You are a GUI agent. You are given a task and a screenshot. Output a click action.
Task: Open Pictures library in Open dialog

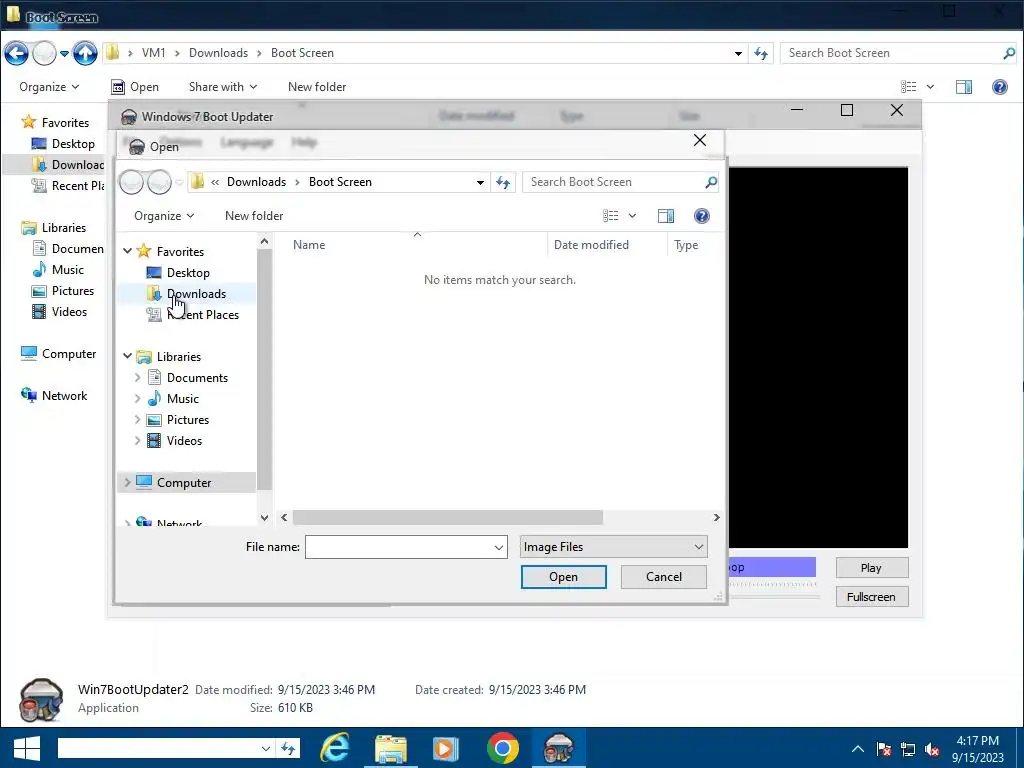click(187, 419)
